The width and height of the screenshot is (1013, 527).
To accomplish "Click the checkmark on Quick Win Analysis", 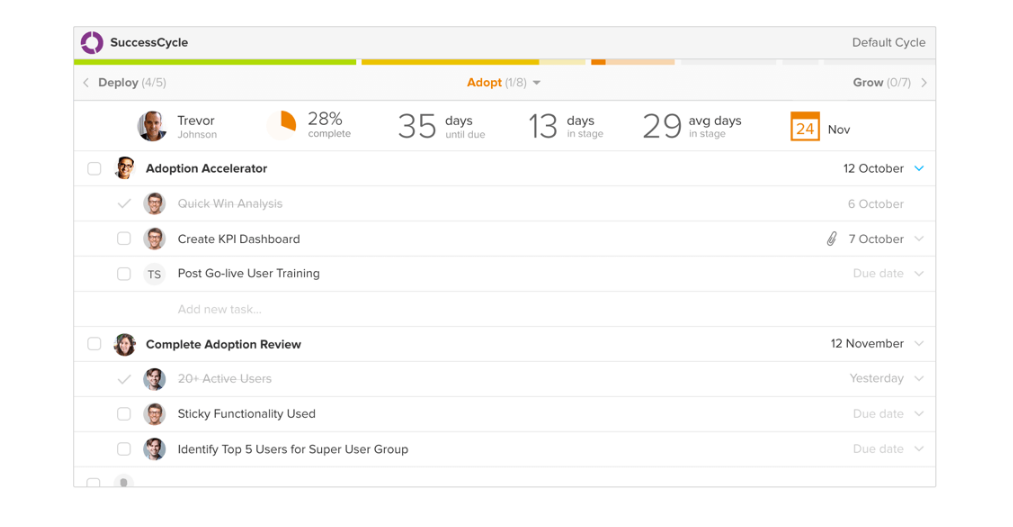I will tap(124, 204).
